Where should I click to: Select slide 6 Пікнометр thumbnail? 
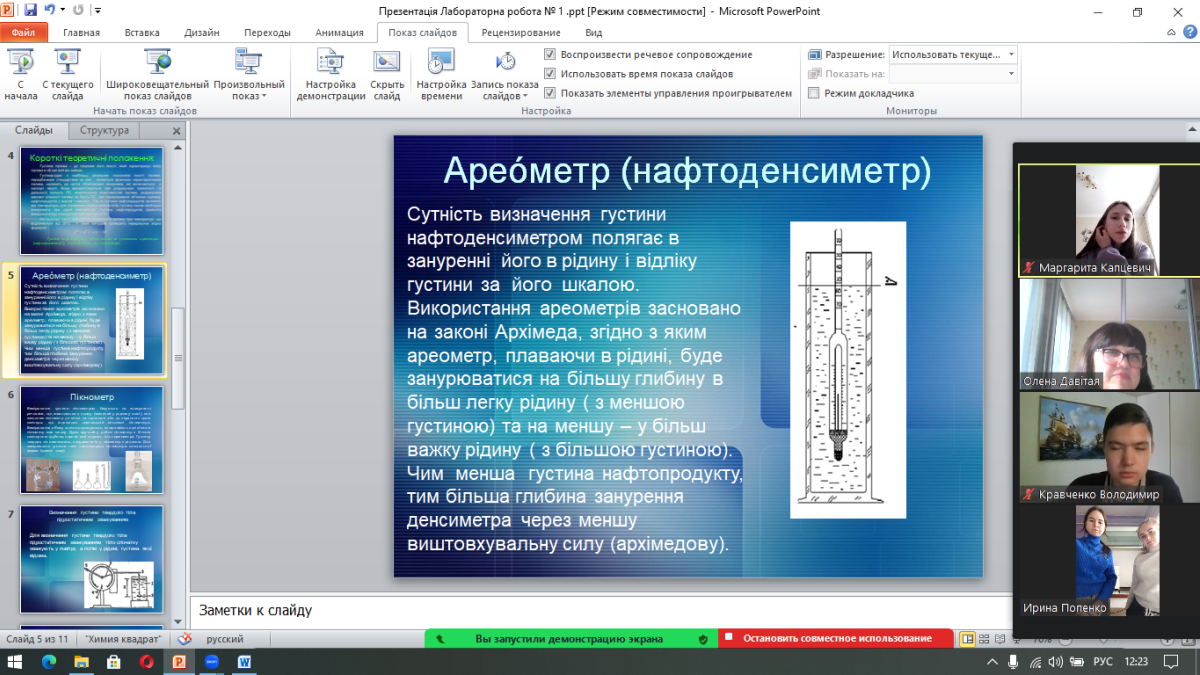click(91, 441)
